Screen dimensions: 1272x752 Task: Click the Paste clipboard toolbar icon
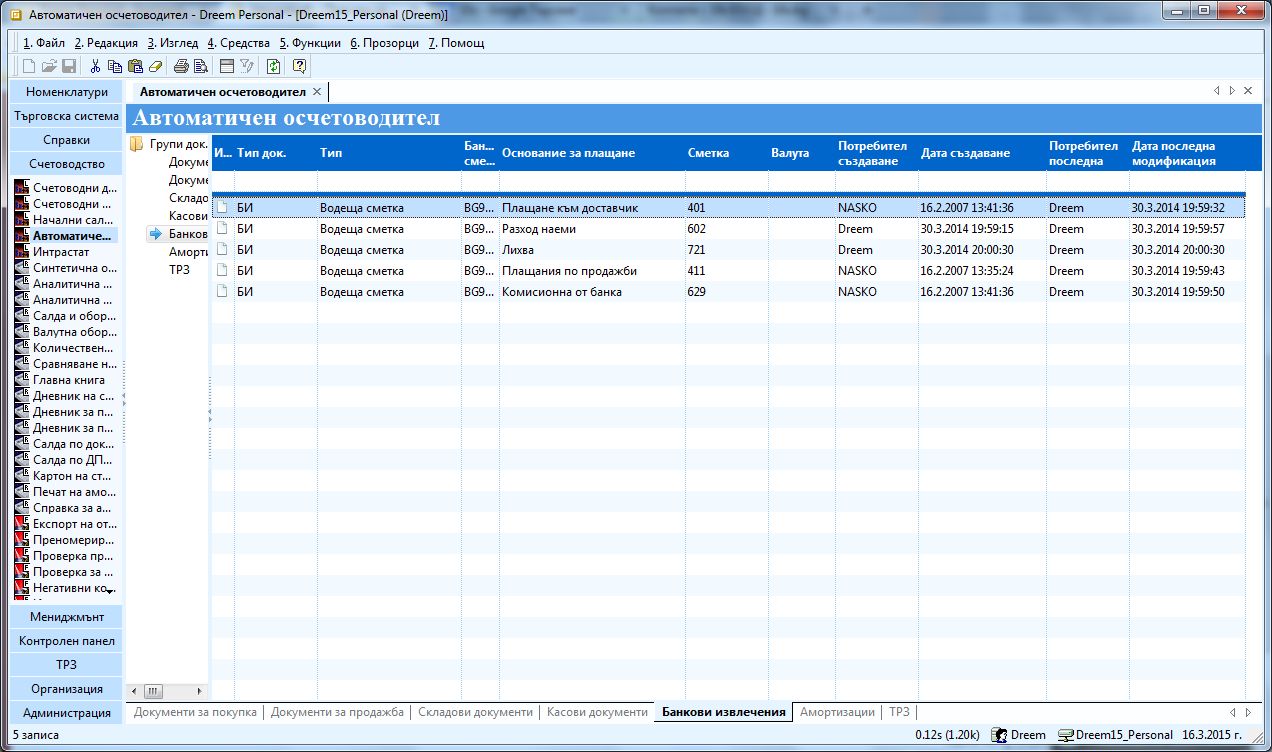(135, 66)
